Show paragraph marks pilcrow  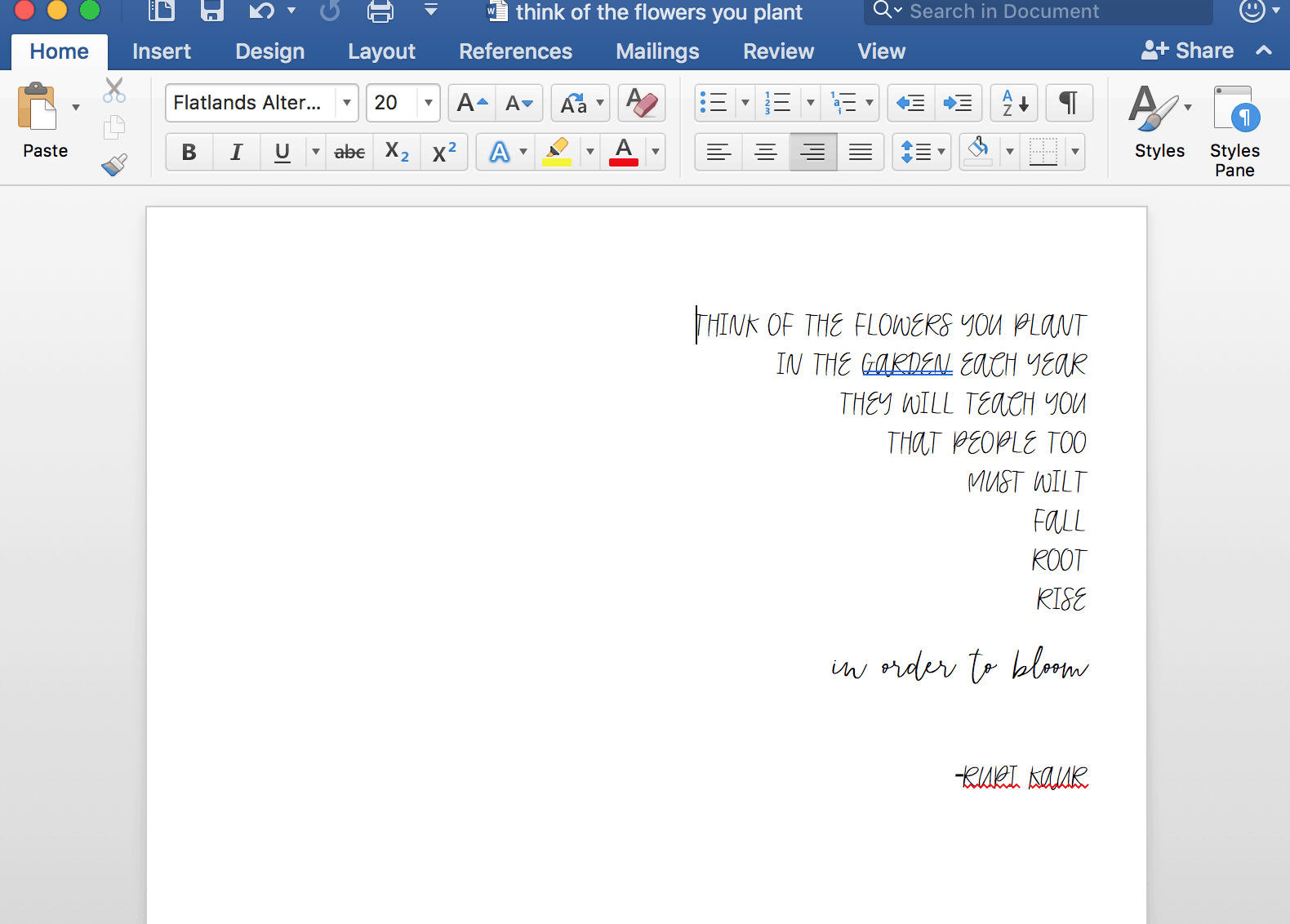click(1069, 103)
